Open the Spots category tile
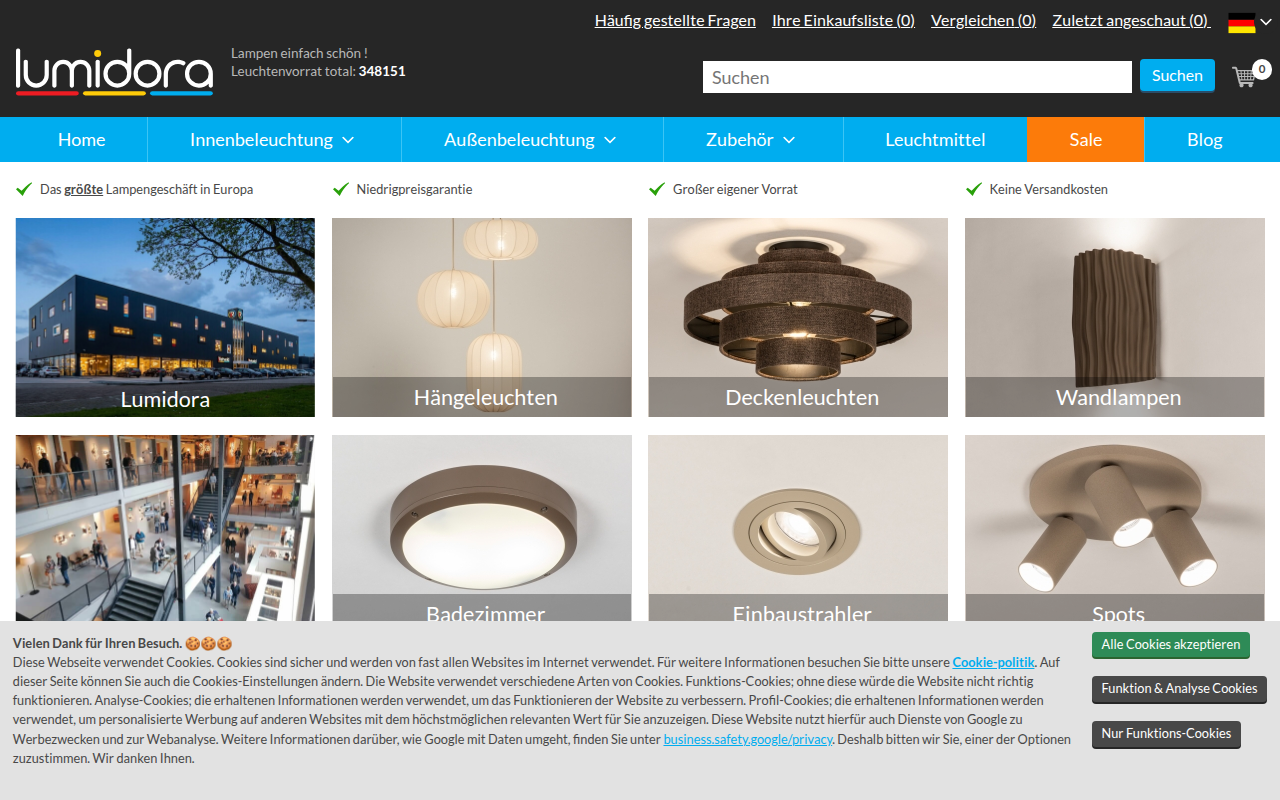Image resolution: width=1280 pixels, height=800 pixels. pos(1115,528)
